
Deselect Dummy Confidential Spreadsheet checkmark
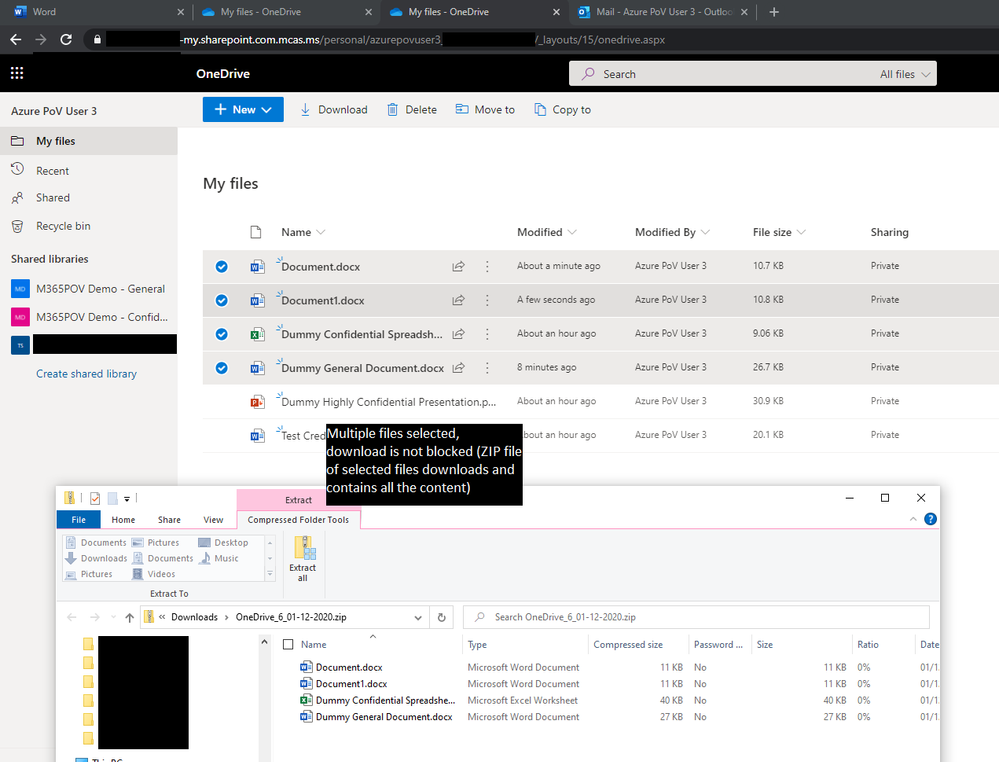222,334
